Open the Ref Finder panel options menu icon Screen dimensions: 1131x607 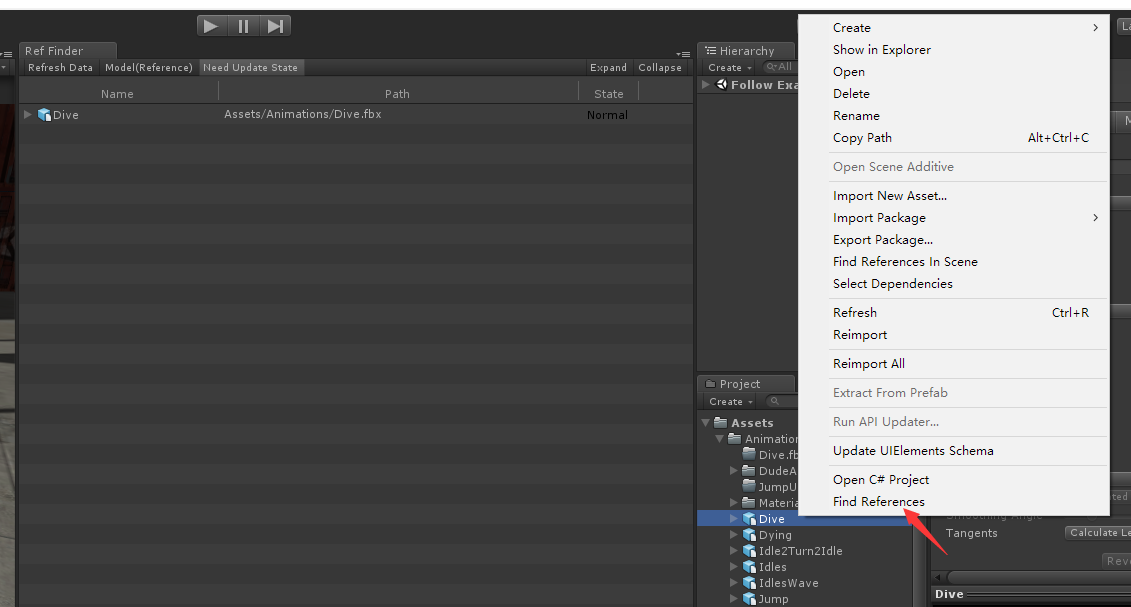682,53
